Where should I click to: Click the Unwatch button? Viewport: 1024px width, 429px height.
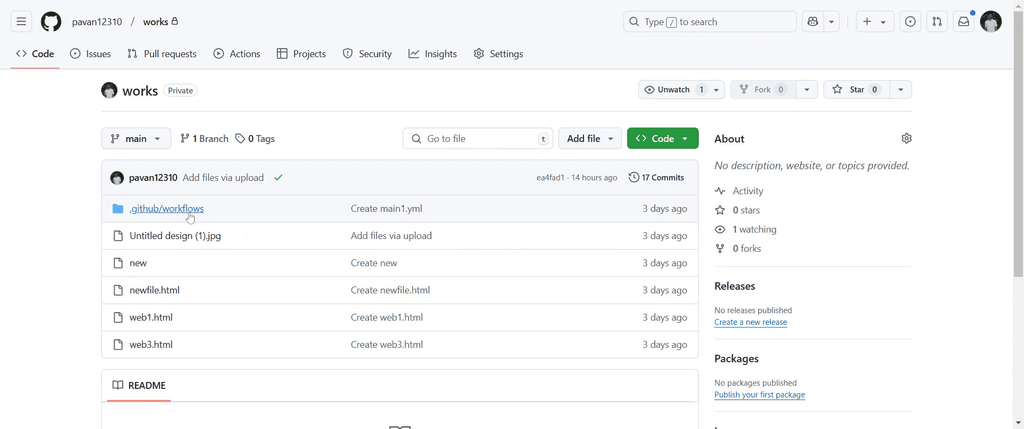point(675,89)
